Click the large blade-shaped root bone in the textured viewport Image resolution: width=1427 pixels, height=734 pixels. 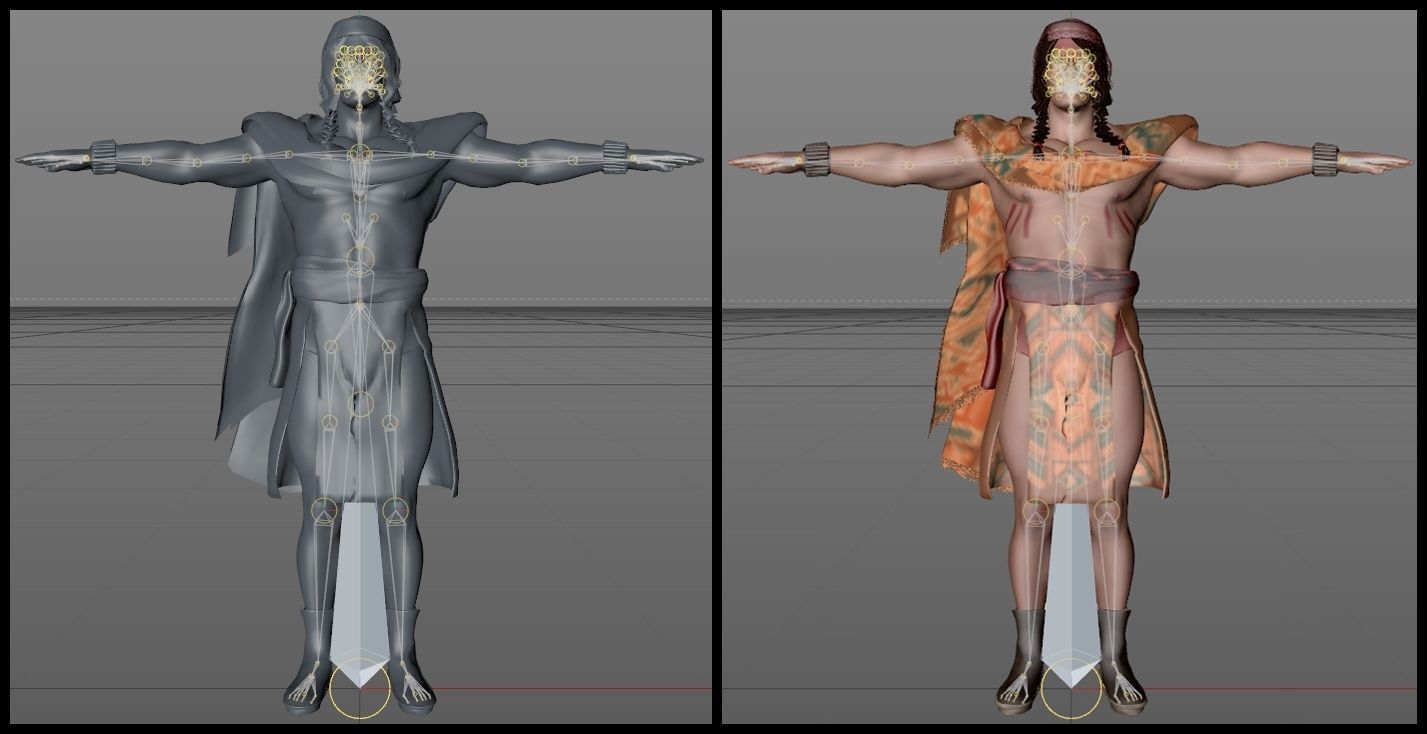pyautogui.click(x=1071, y=593)
